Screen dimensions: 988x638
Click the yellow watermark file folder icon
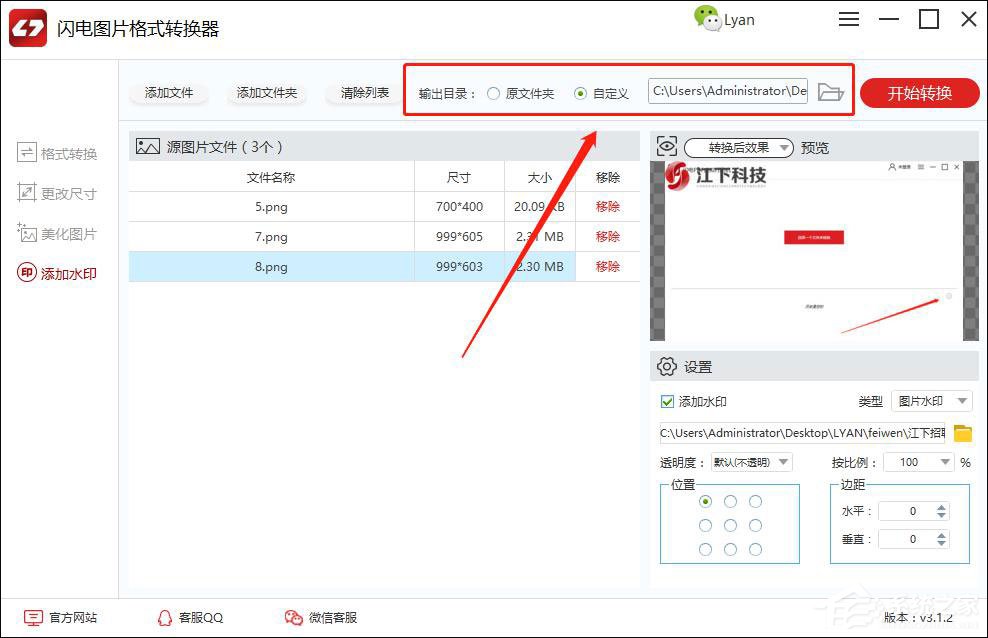[x=963, y=434]
